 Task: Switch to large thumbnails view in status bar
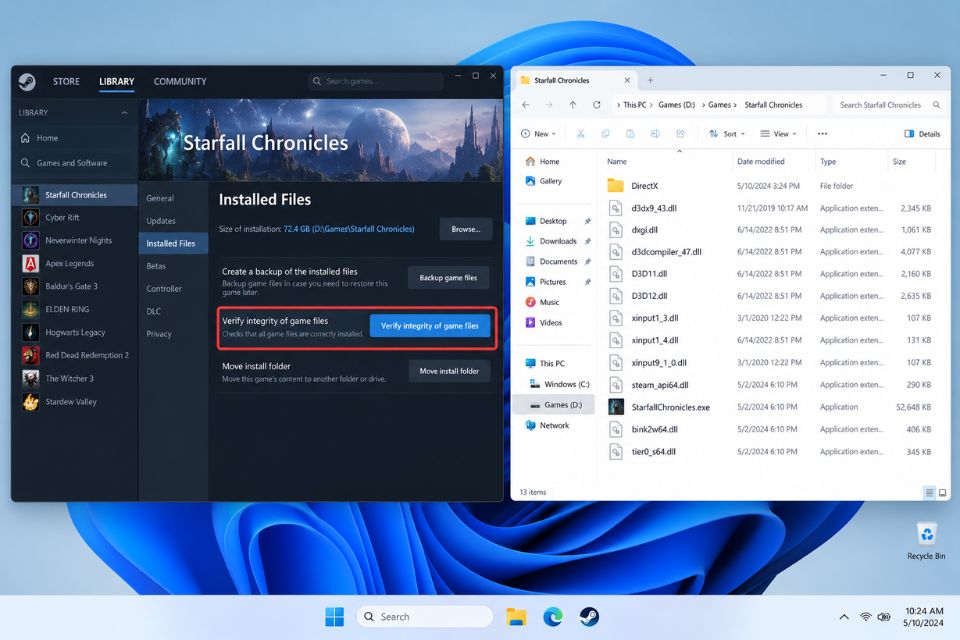point(942,492)
